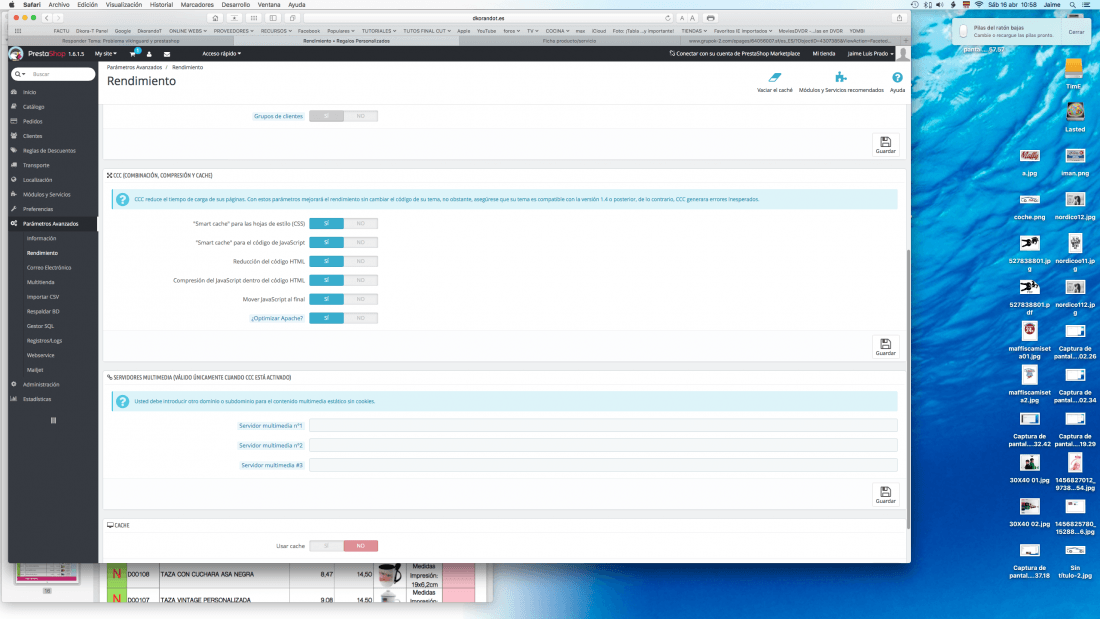Click Mi tienda link in top bar
This screenshot has height=619, width=1100.
pos(824,54)
